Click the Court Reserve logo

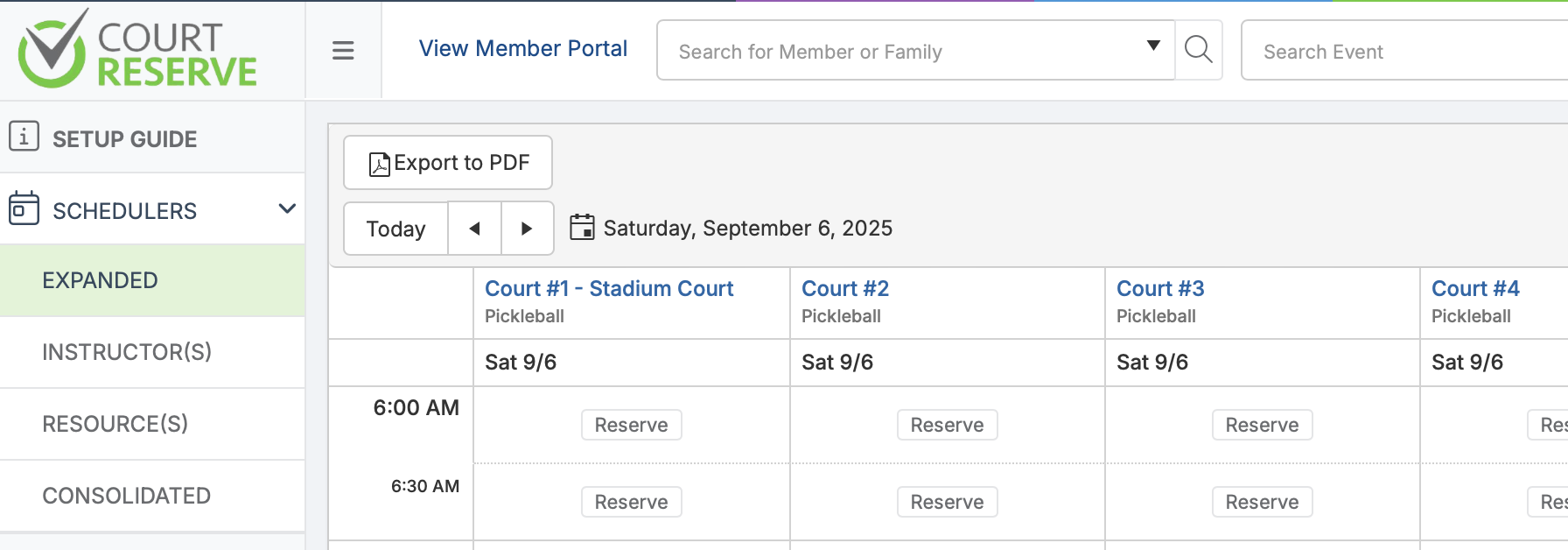click(x=137, y=49)
